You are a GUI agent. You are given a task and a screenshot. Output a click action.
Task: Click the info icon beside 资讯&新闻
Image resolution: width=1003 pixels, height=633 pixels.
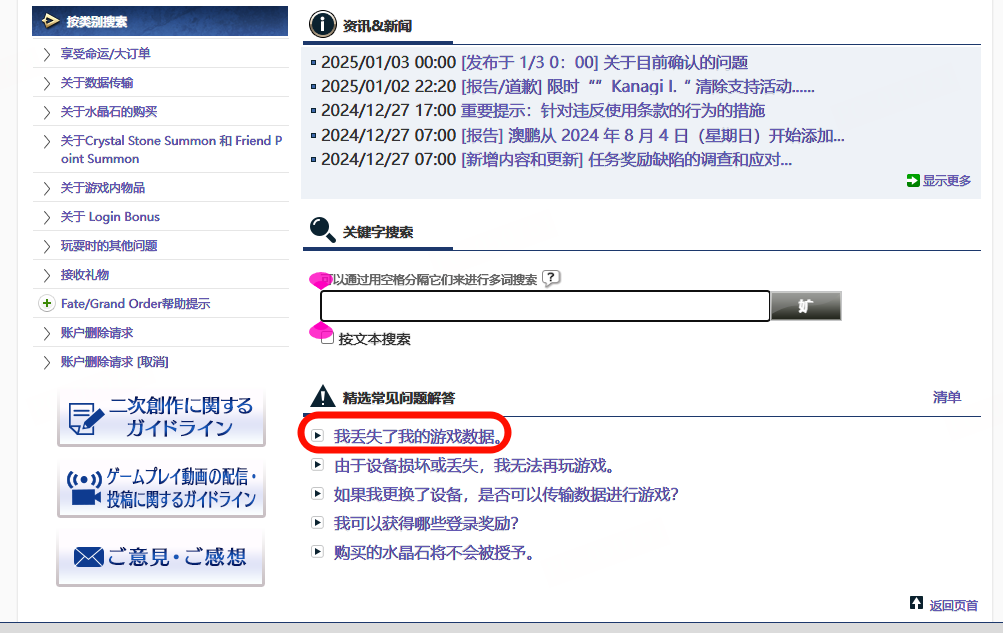tap(322, 24)
